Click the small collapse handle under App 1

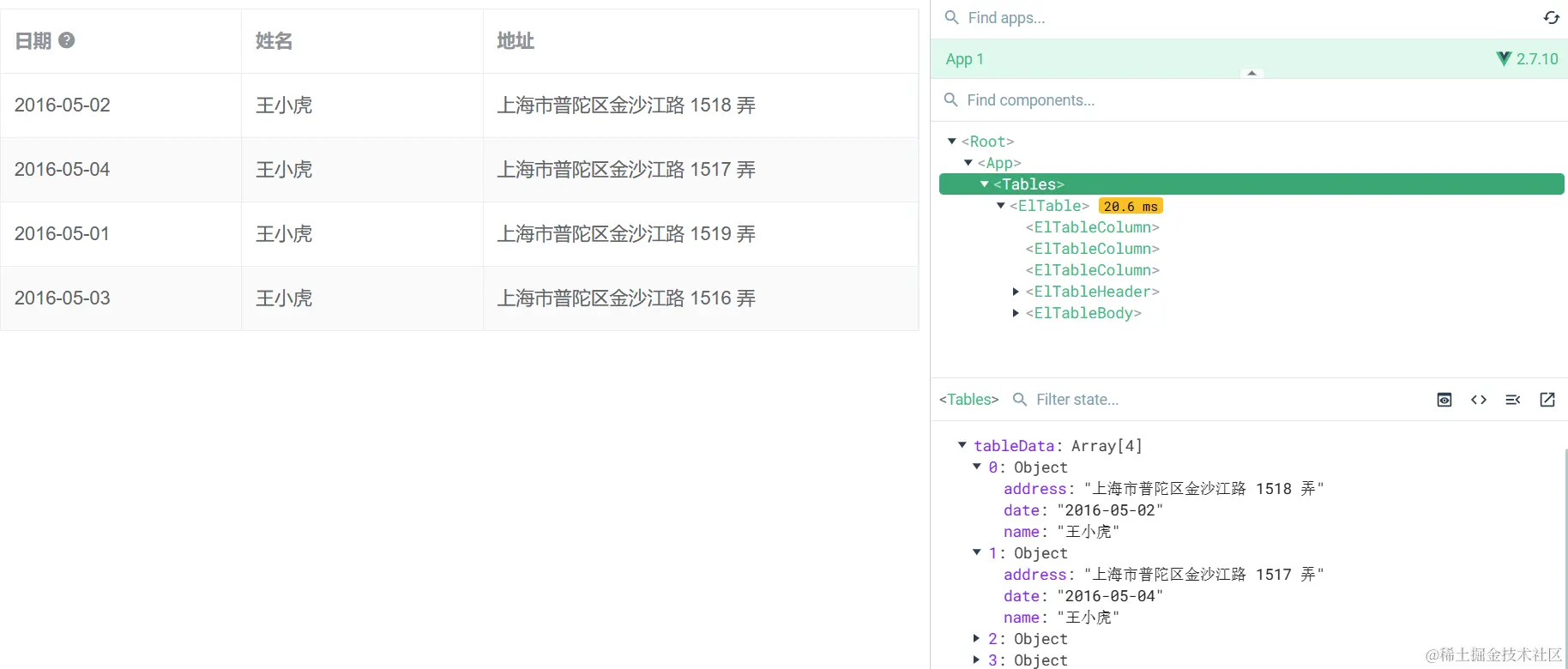click(1251, 74)
